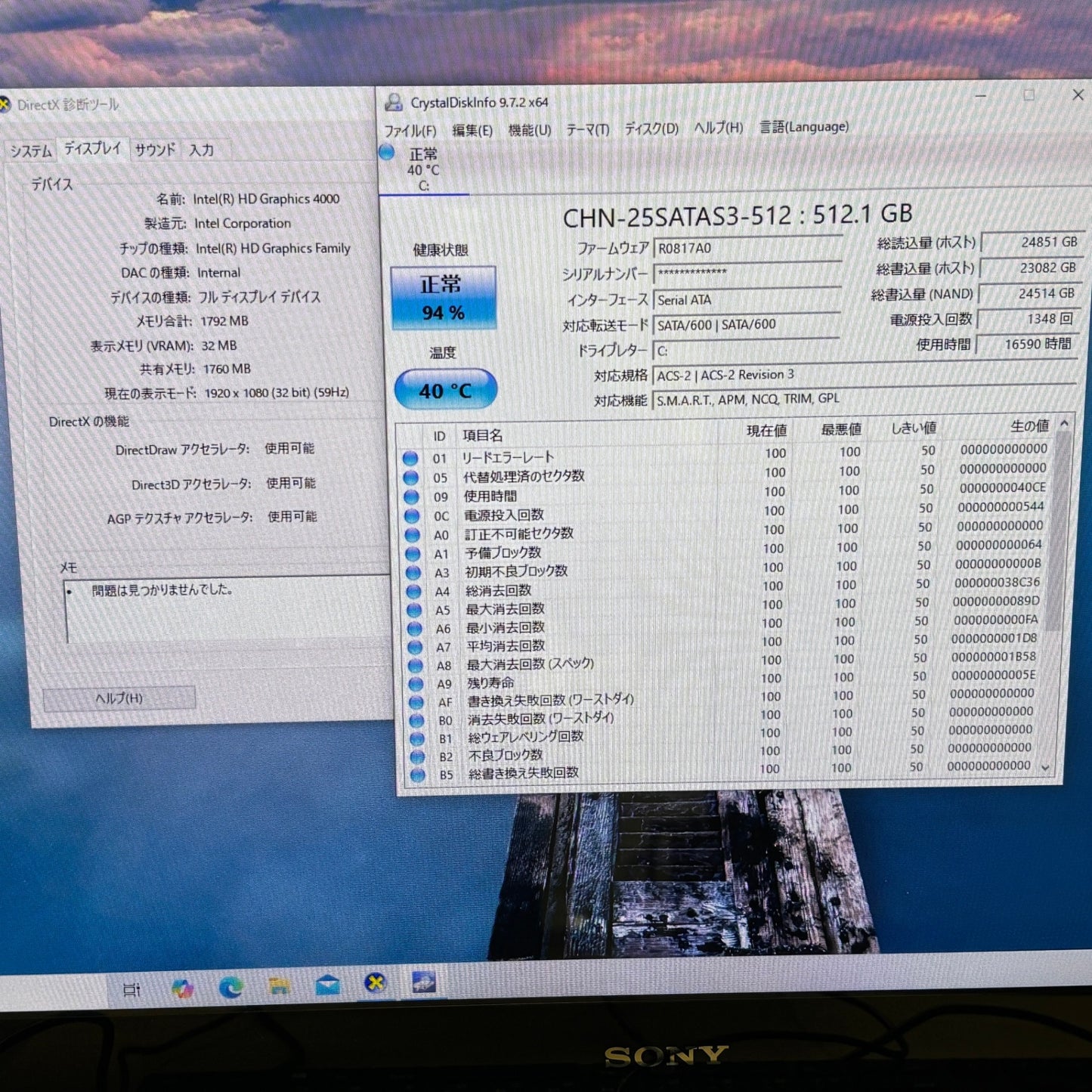Click status dot for ID A0 row

[x=413, y=535]
